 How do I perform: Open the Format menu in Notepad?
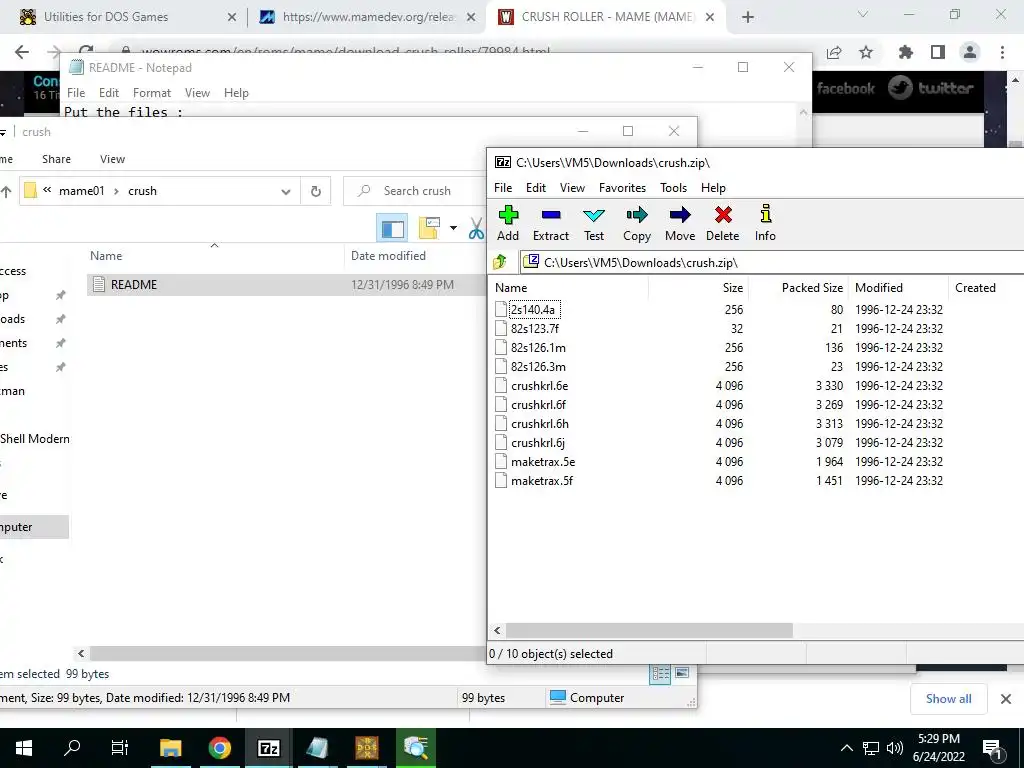point(152,93)
